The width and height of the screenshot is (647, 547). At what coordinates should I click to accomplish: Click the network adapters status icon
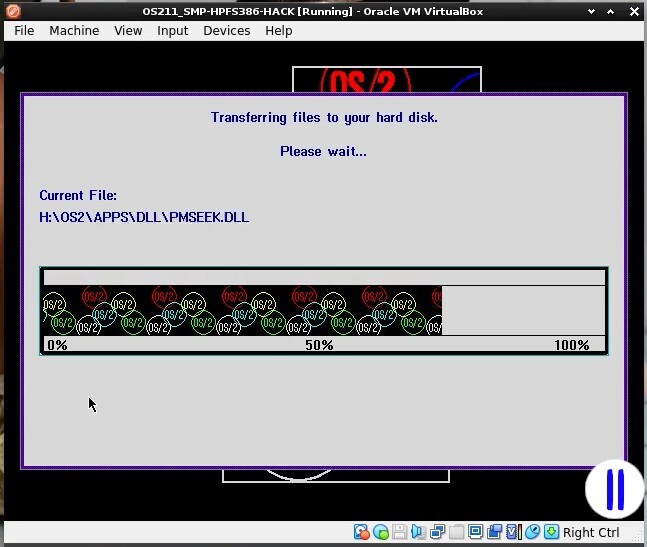pos(437,532)
